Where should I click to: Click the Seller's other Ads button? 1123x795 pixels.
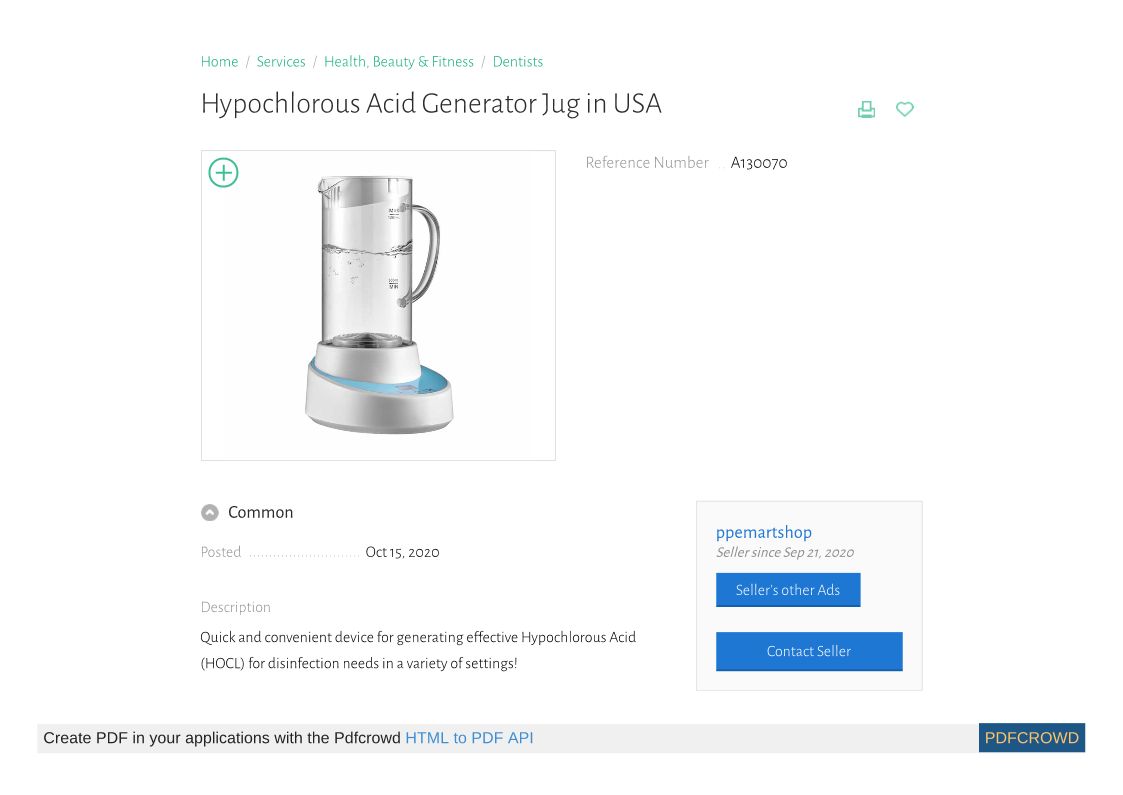[x=788, y=590]
